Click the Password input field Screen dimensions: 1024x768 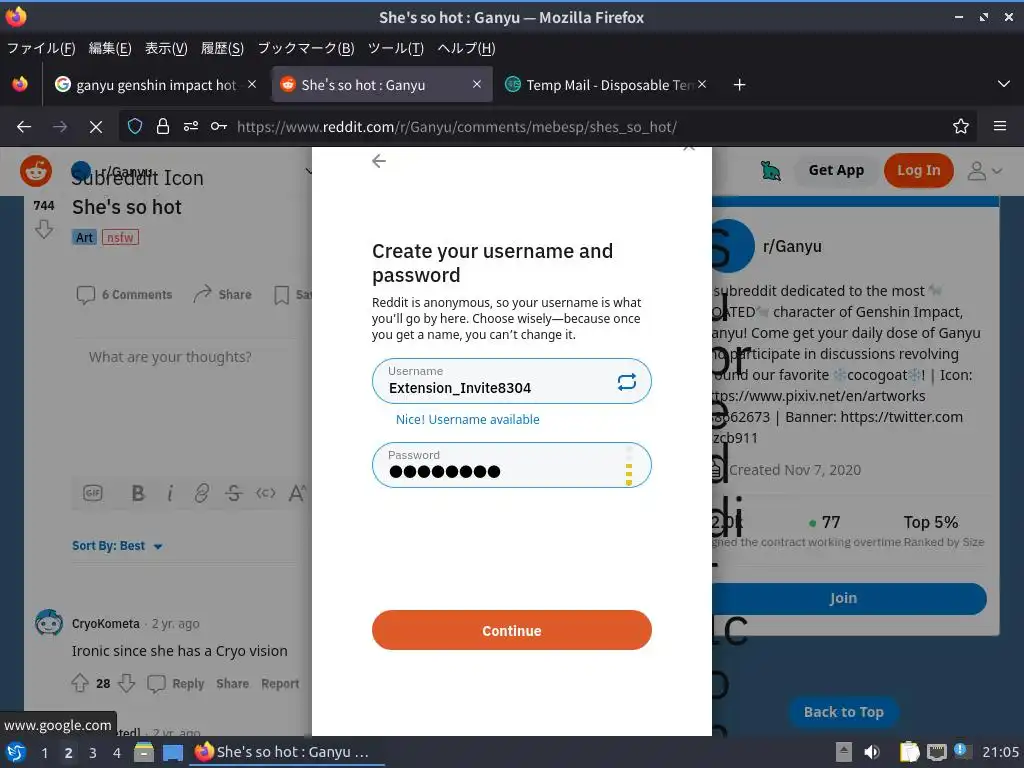click(511, 465)
